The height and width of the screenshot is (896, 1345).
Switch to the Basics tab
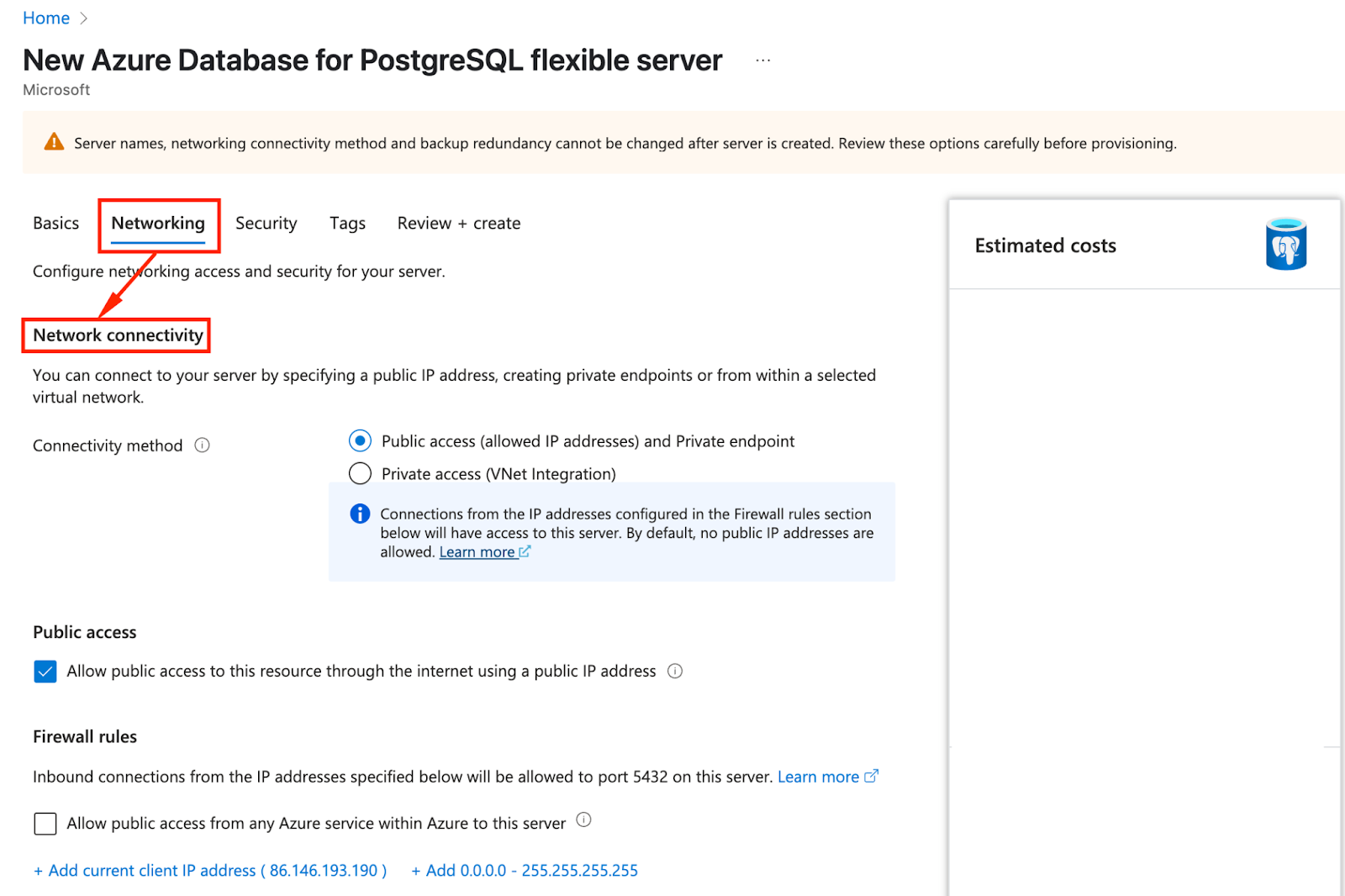point(56,224)
